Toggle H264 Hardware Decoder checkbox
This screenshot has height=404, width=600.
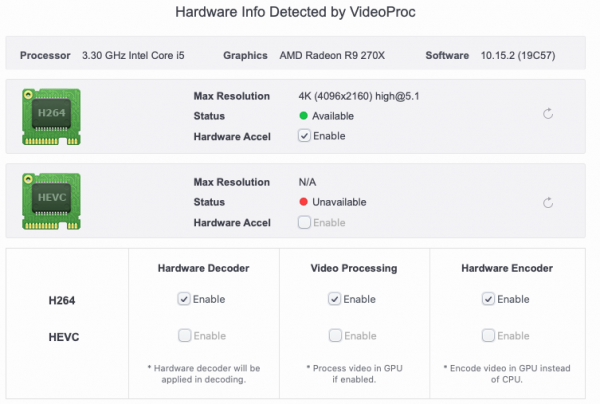click(x=184, y=299)
